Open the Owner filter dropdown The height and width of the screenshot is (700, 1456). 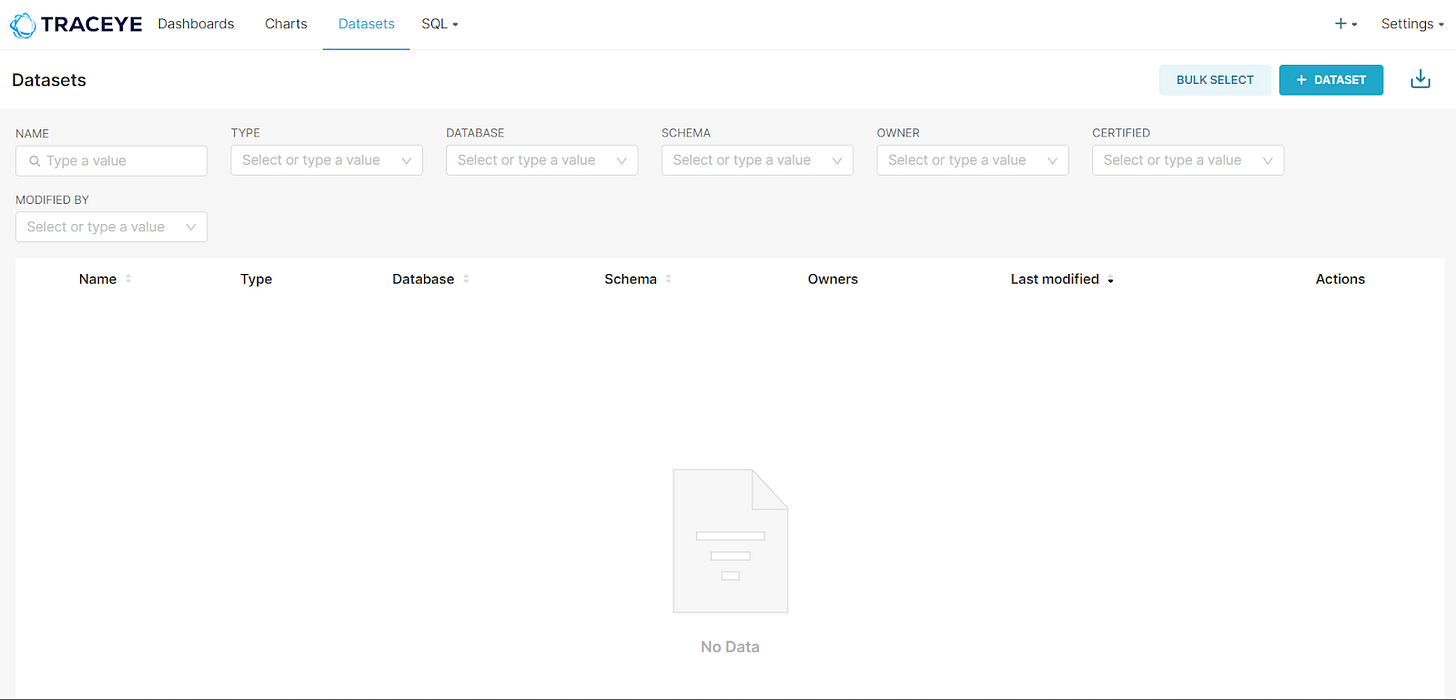973,160
